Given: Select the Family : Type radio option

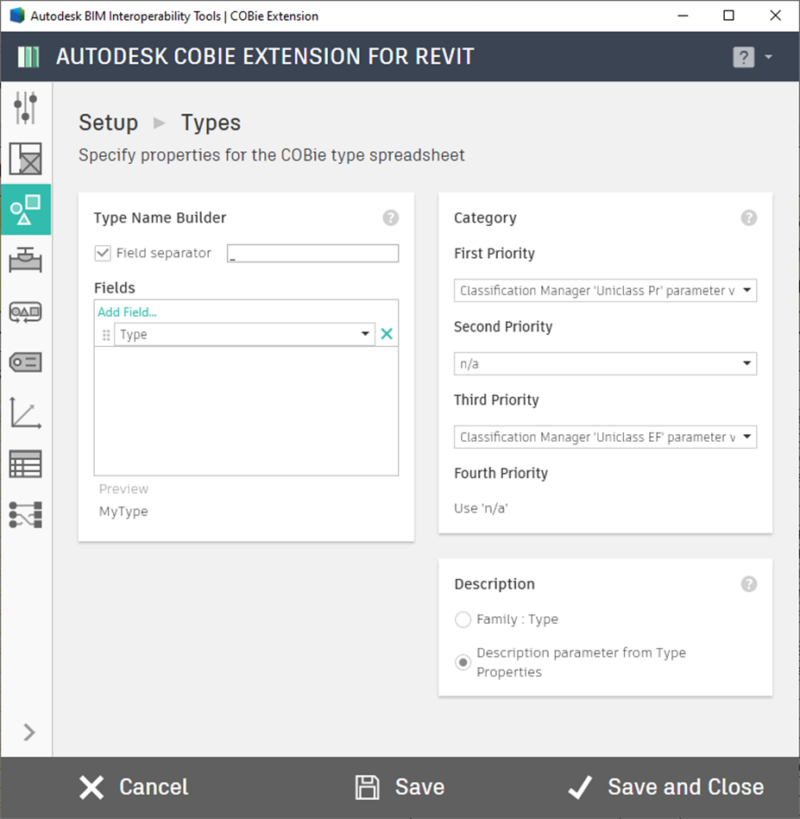Looking at the screenshot, I should [463, 620].
